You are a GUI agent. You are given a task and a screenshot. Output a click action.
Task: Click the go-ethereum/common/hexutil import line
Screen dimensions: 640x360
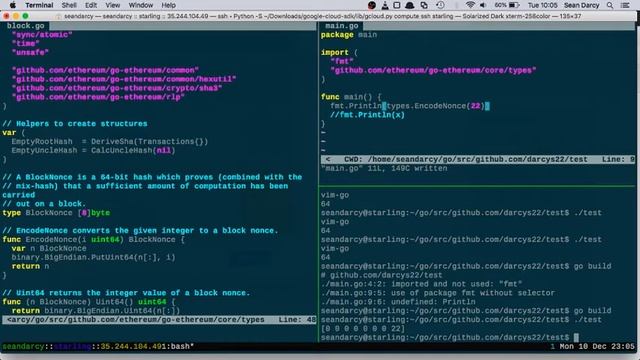tap(124, 79)
